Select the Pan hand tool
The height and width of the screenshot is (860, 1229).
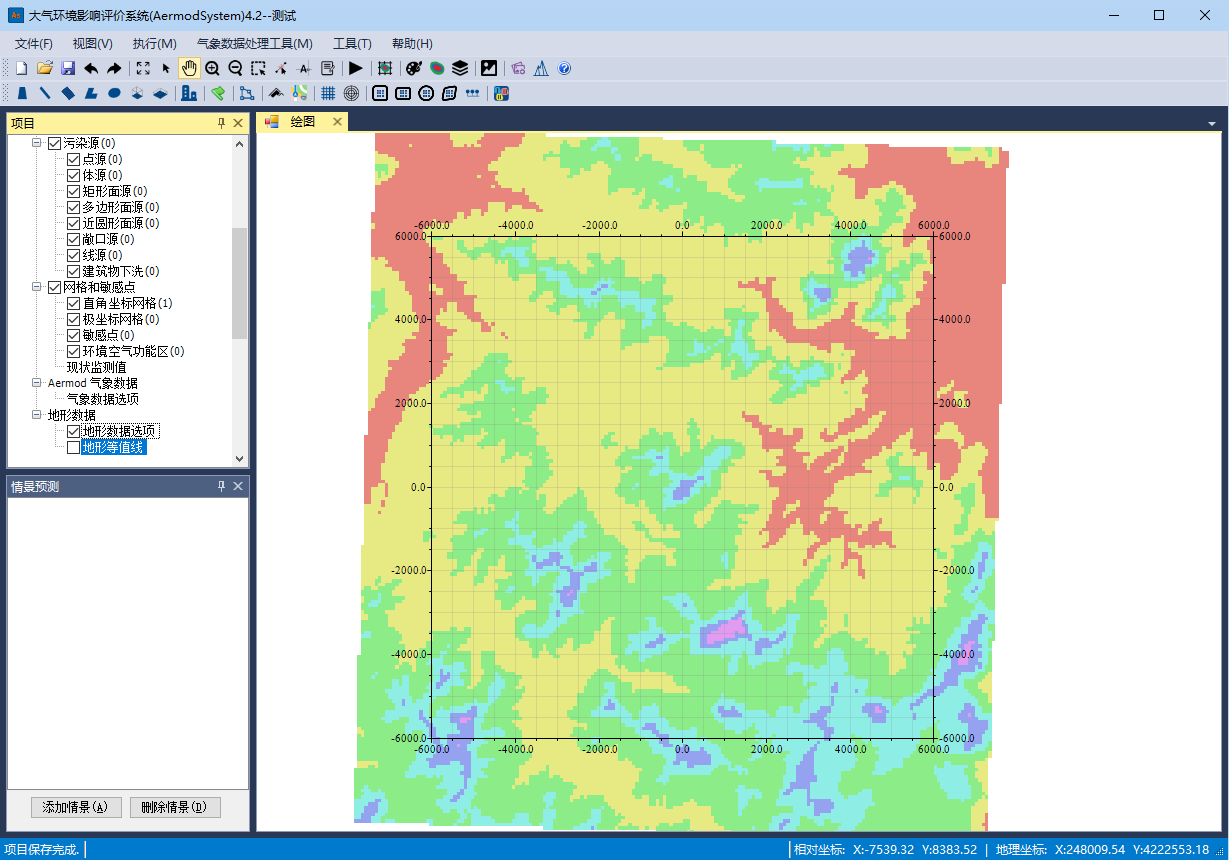coord(189,68)
